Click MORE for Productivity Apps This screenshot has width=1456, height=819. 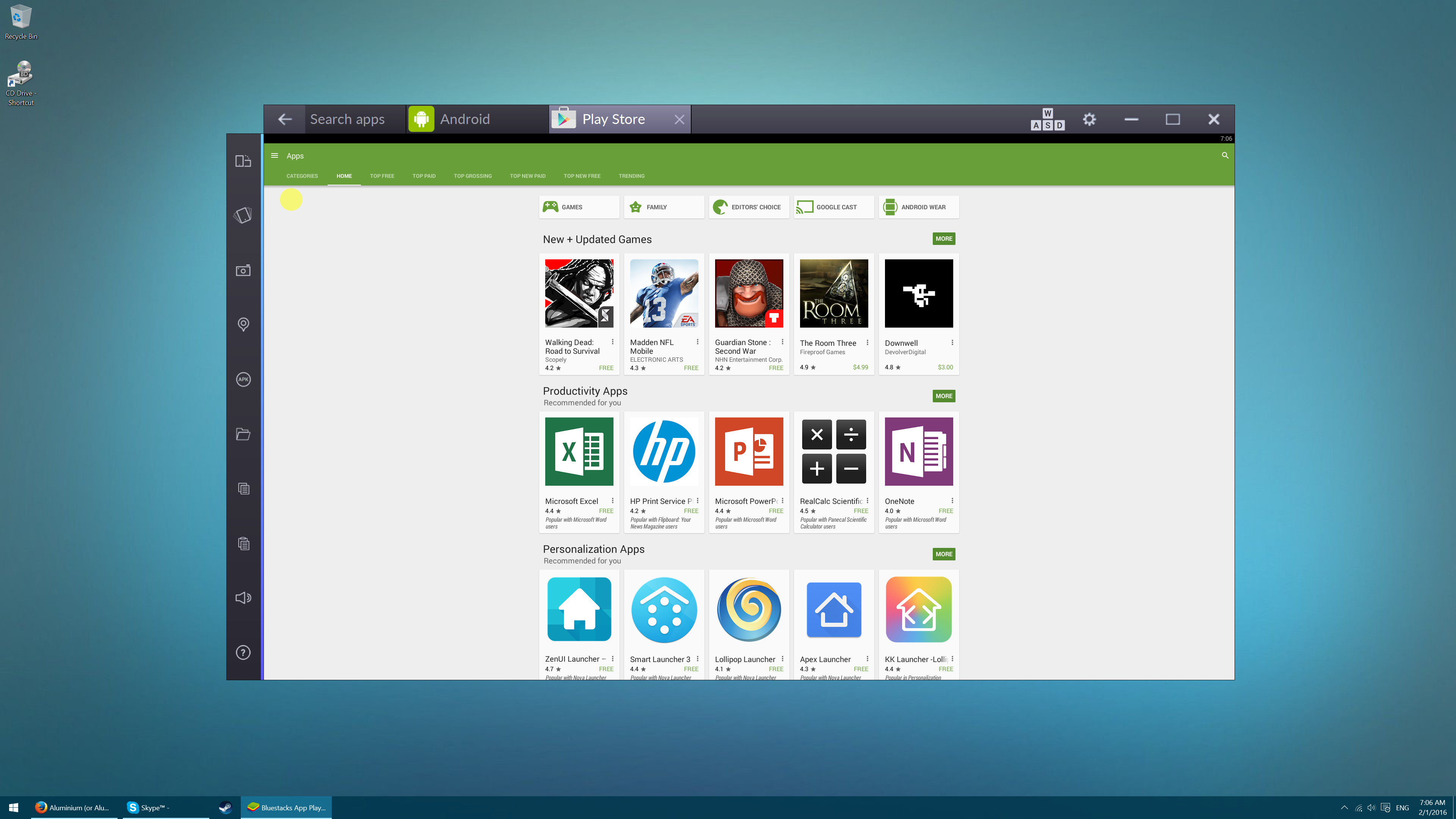943,396
